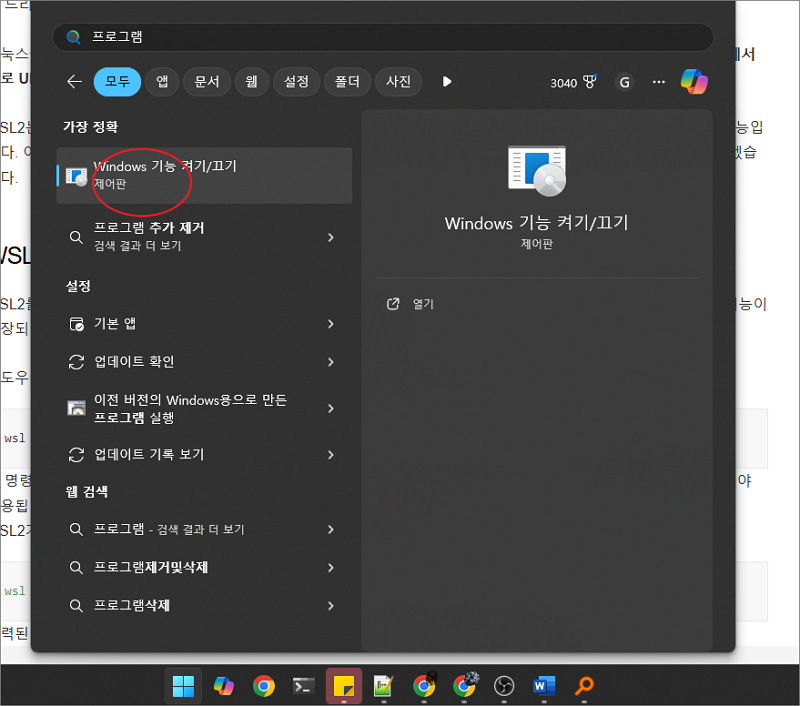
Task: Expand 프로그램 - 검색 결과 더 보기 chevron
Action: (x=331, y=530)
